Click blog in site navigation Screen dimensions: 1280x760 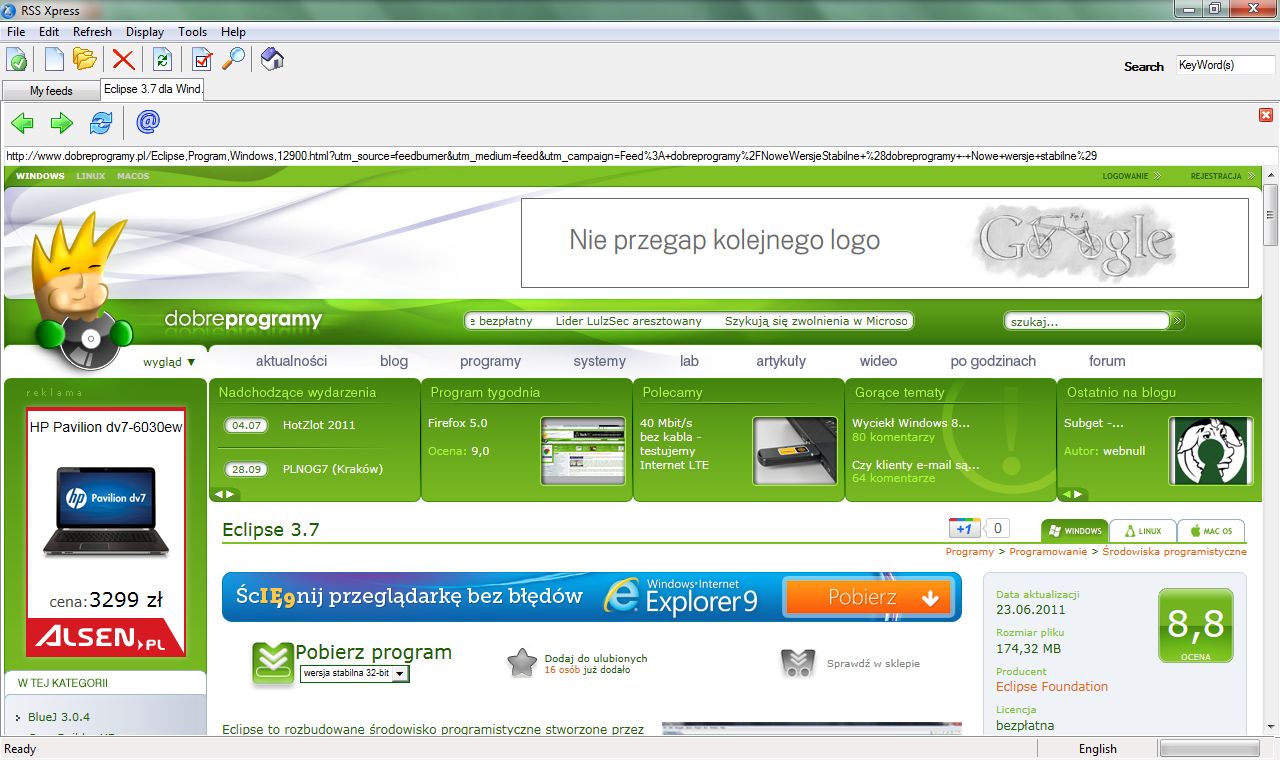pos(394,361)
